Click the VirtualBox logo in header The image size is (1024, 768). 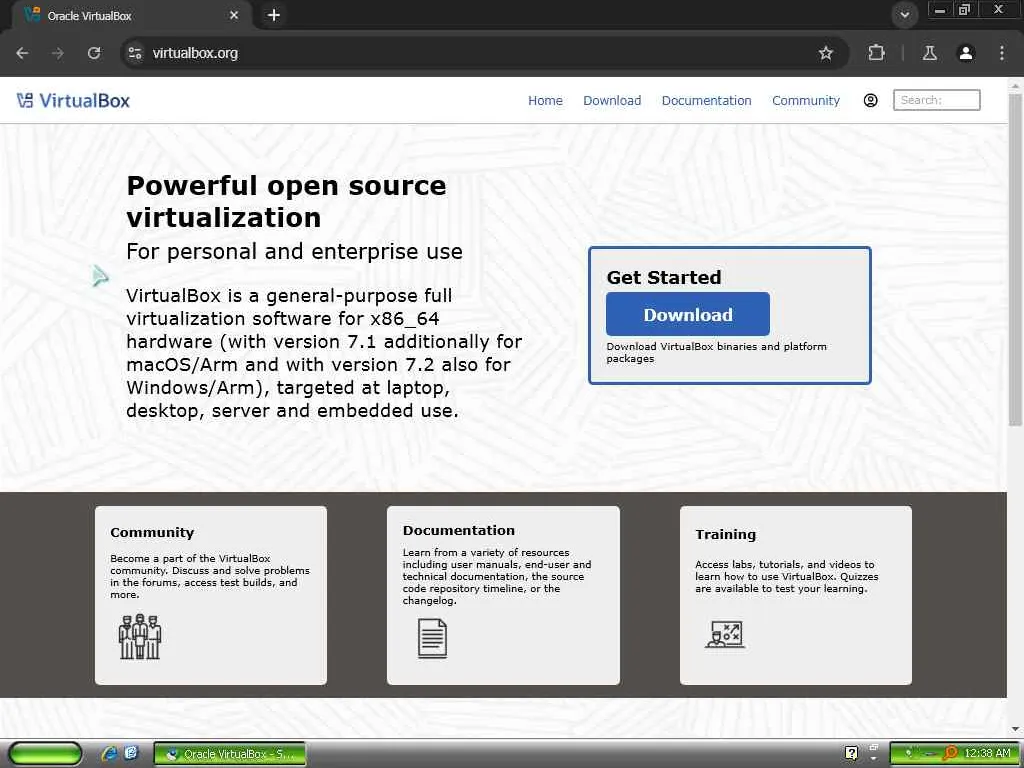pyautogui.click(x=73, y=101)
